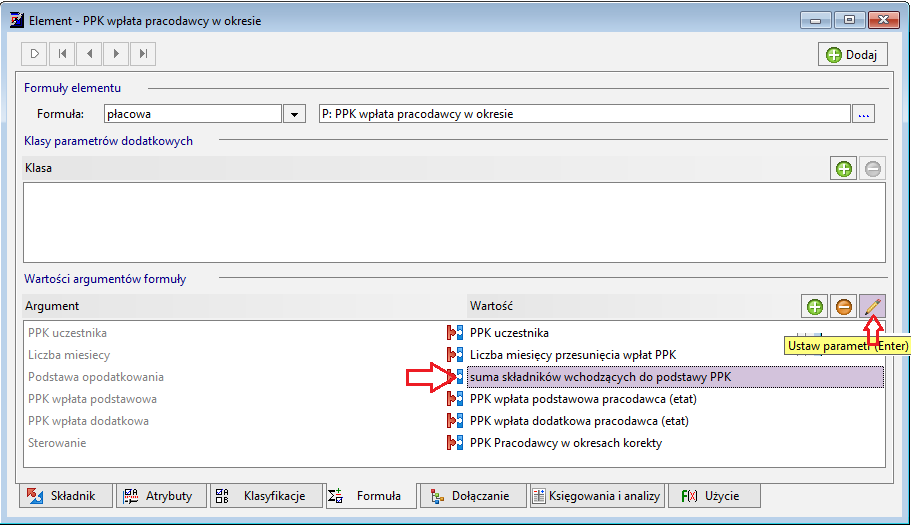Select argument 'PPK wpłata podstawowa'
Image resolution: width=911 pixels, height=528 pixels.
92,399
